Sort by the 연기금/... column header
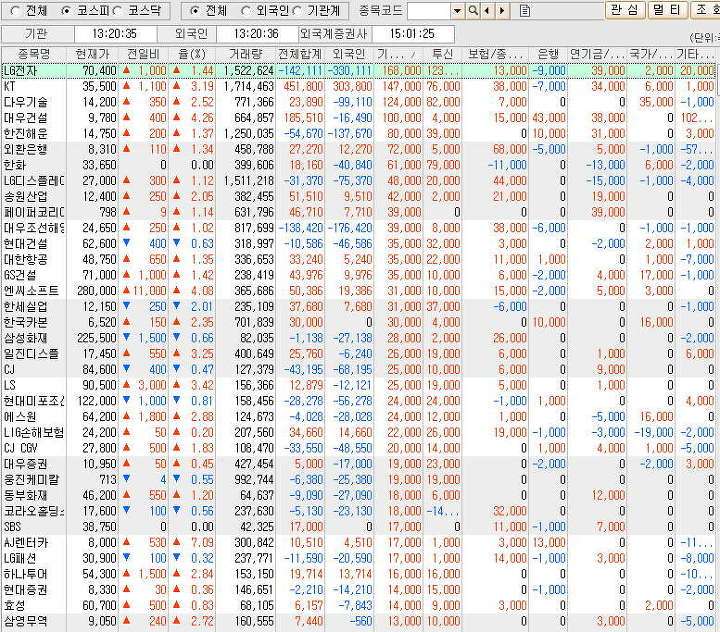 597,54
